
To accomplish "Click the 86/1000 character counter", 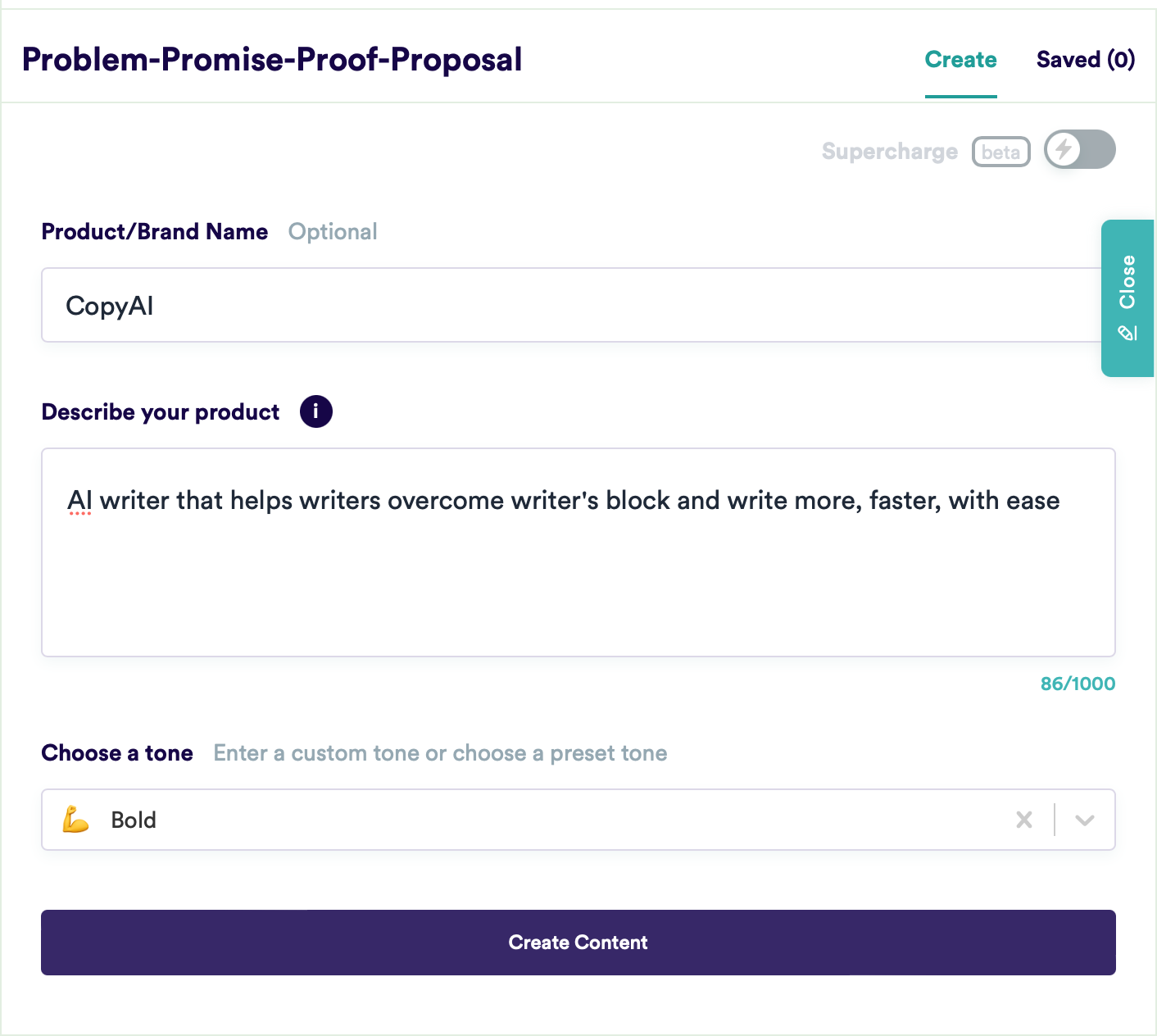I will tap(1078, 684).
